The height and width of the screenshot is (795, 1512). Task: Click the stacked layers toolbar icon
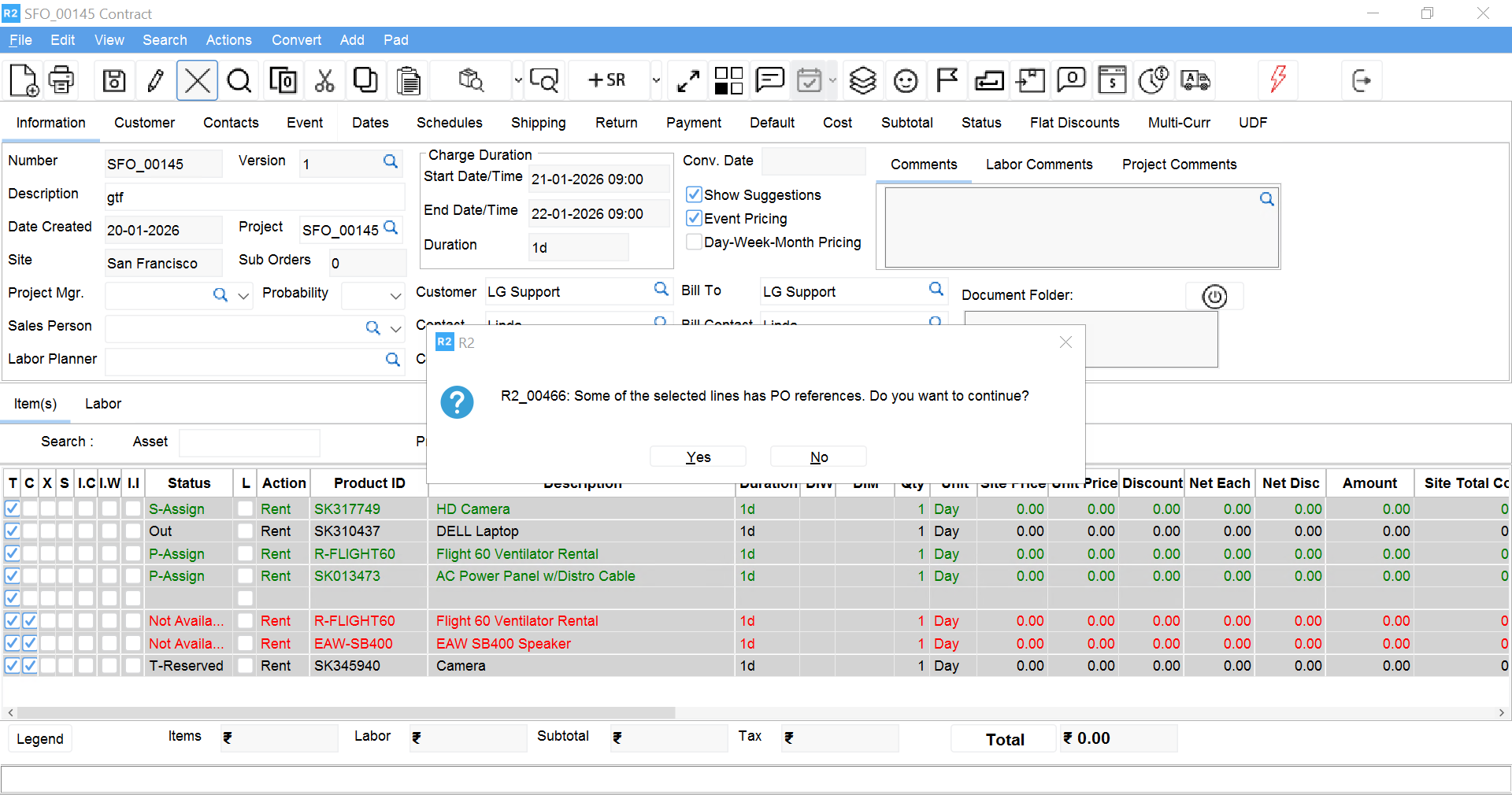pyautogui.click(x=863, y=80)
